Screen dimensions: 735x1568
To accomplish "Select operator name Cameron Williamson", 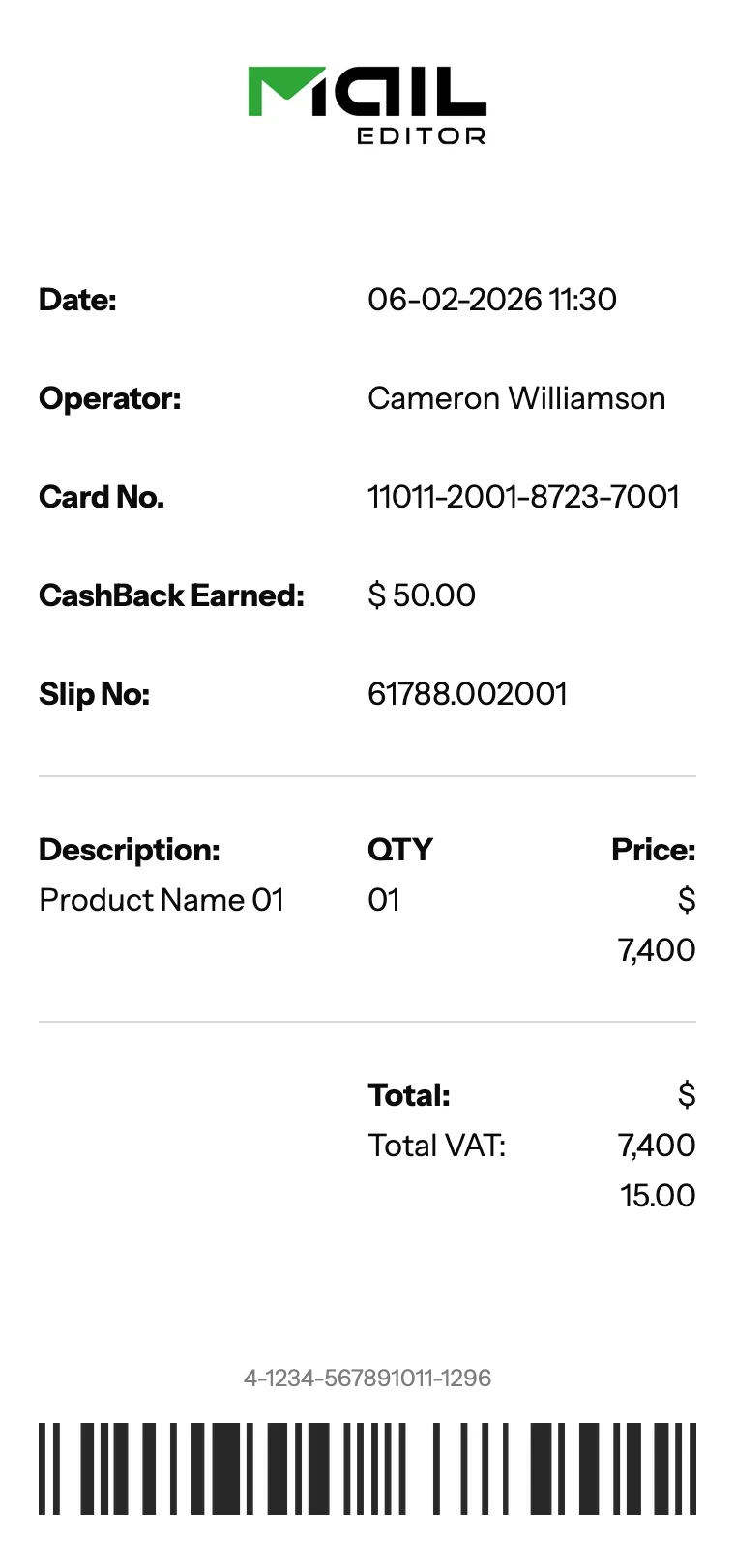I will tap(516, 398).
